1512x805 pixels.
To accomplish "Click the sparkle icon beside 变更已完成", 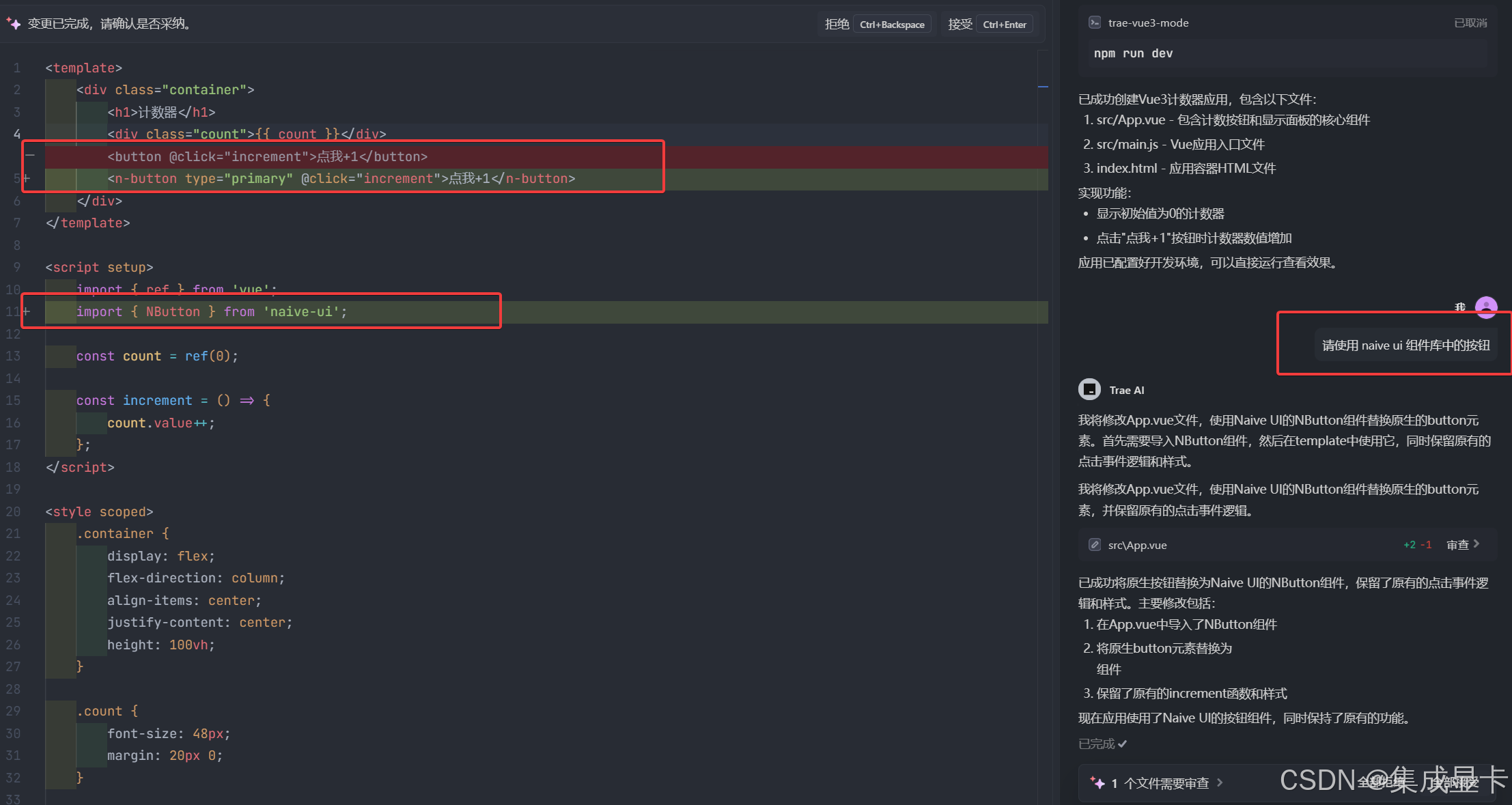I will (x=13, y=24).
